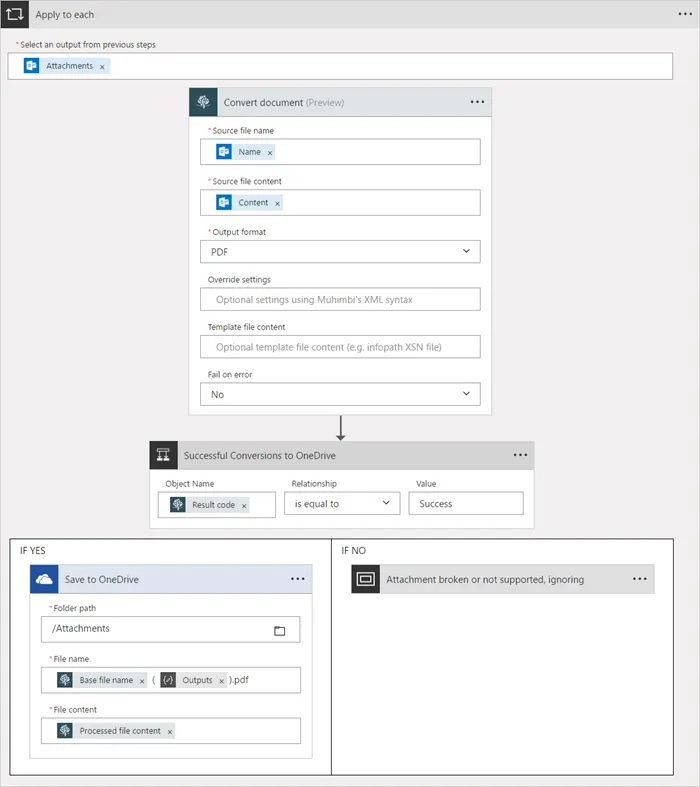The width and height of the screenshot is (700, 787).
Task: Click the Outlook icon on Name token
Action: [x=224, y=152]
